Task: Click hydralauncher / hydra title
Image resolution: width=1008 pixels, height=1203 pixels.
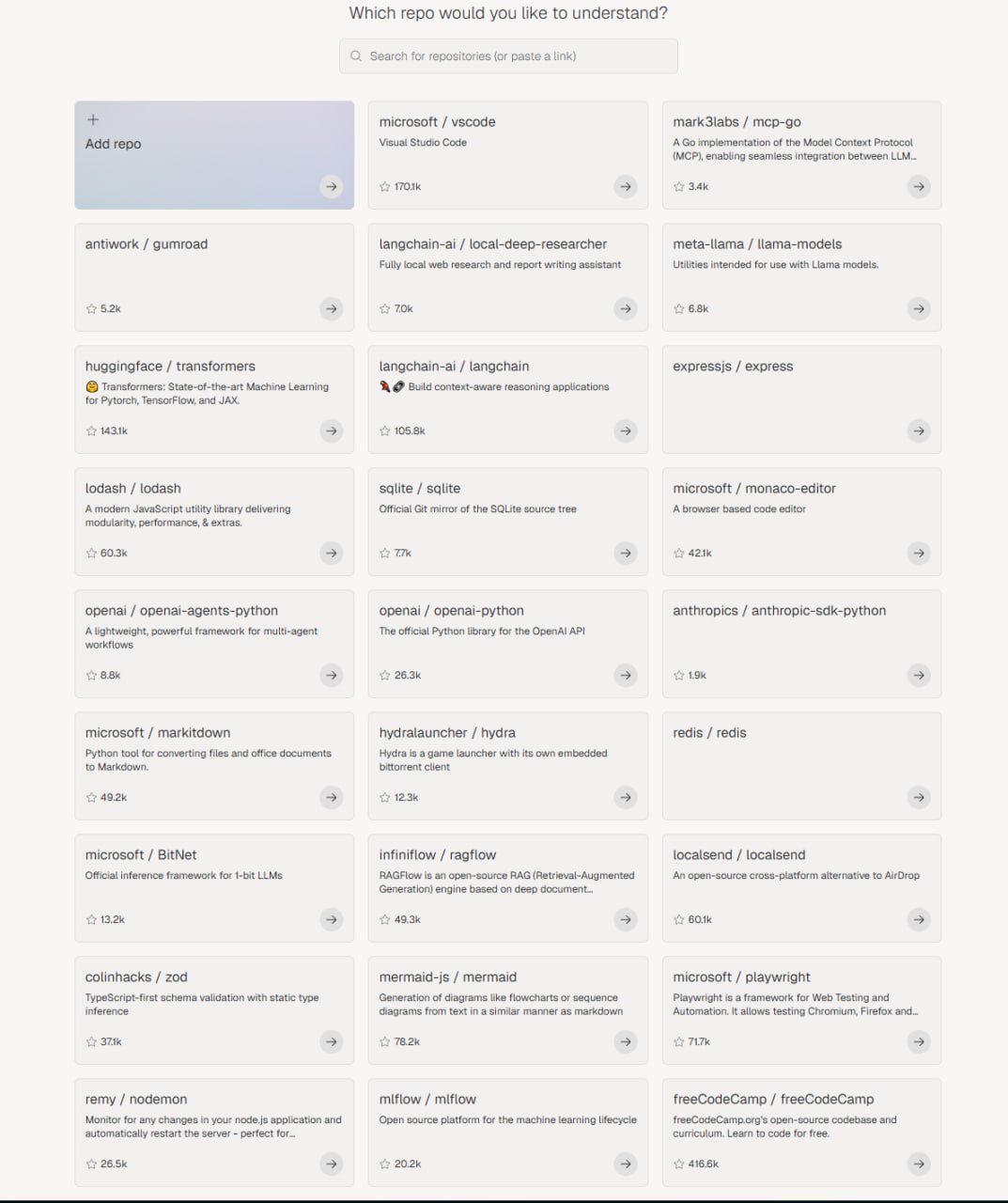Action: (x=448, y=733)
